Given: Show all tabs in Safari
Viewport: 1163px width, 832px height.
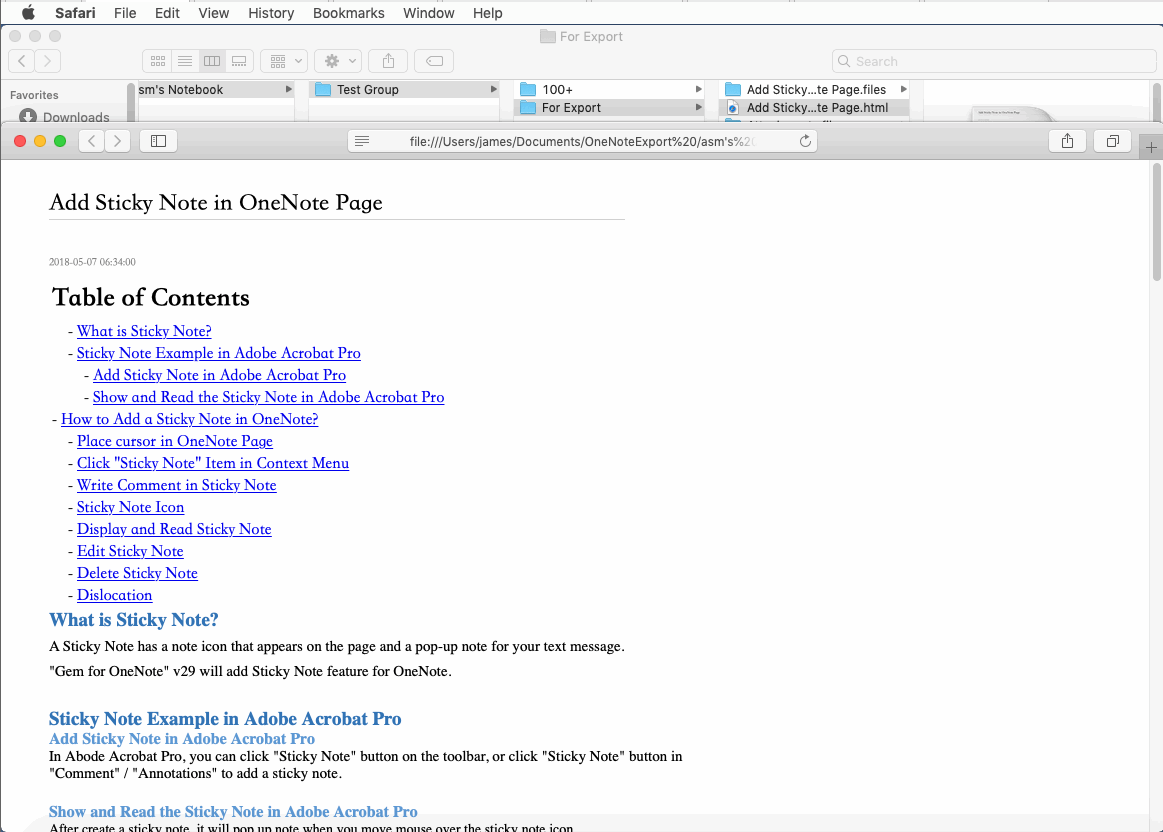Looking at the screenshot, I should [x=1113, y=141].
